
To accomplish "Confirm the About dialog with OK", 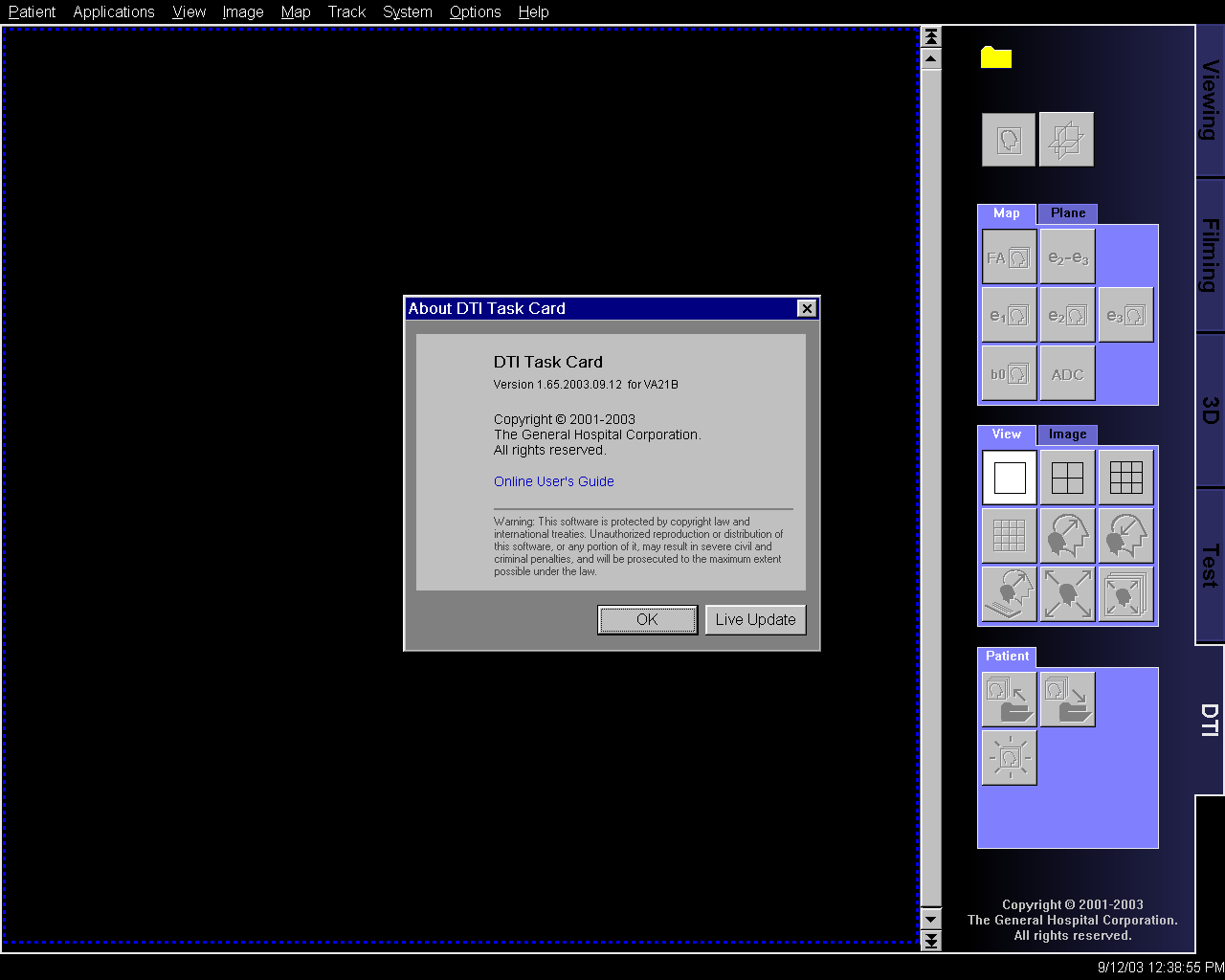I will pos(647,619).
